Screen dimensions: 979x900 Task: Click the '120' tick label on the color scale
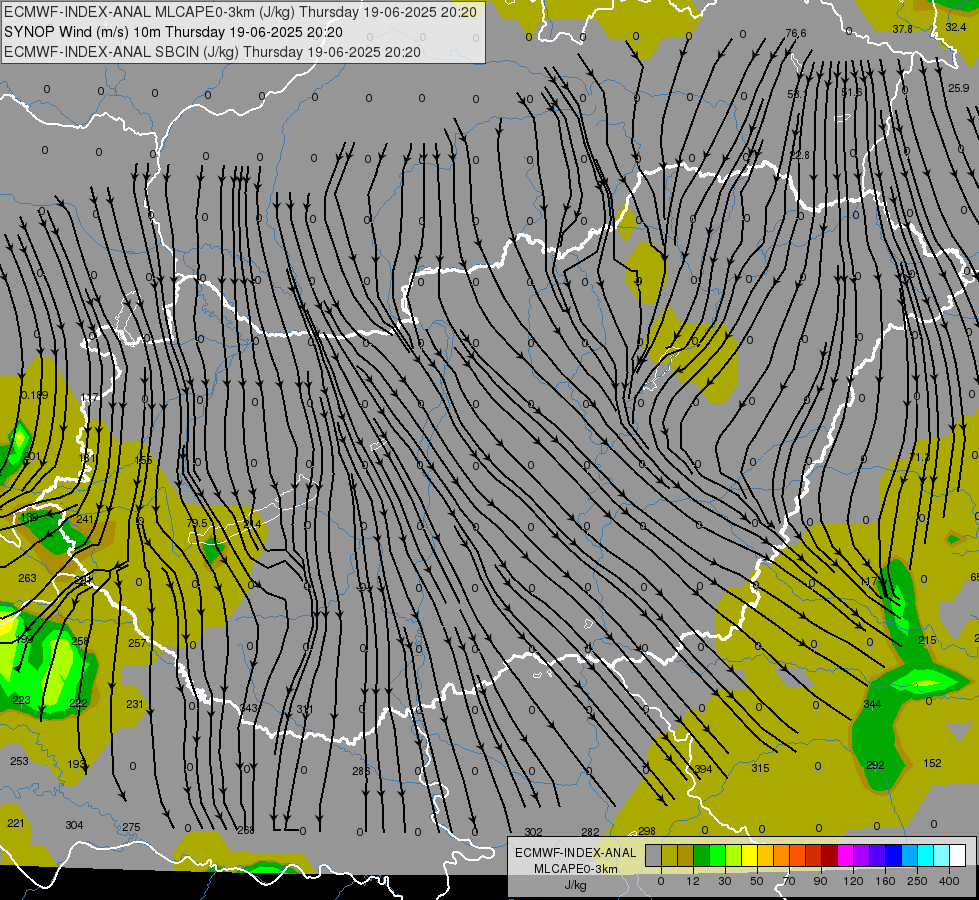[x=853, y=881]
